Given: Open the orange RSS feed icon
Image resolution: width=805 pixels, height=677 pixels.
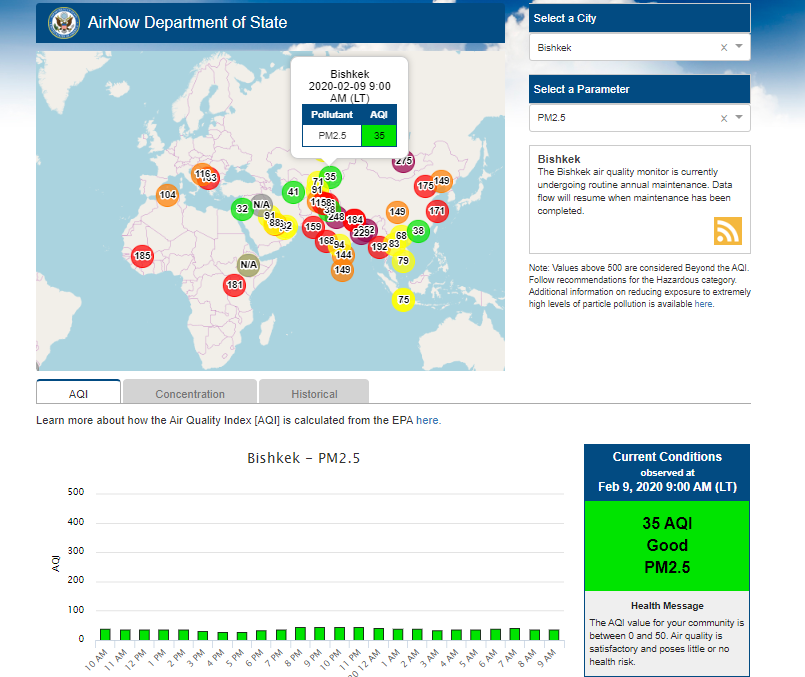Looking at the screenshot, I should tap(727, 230).
